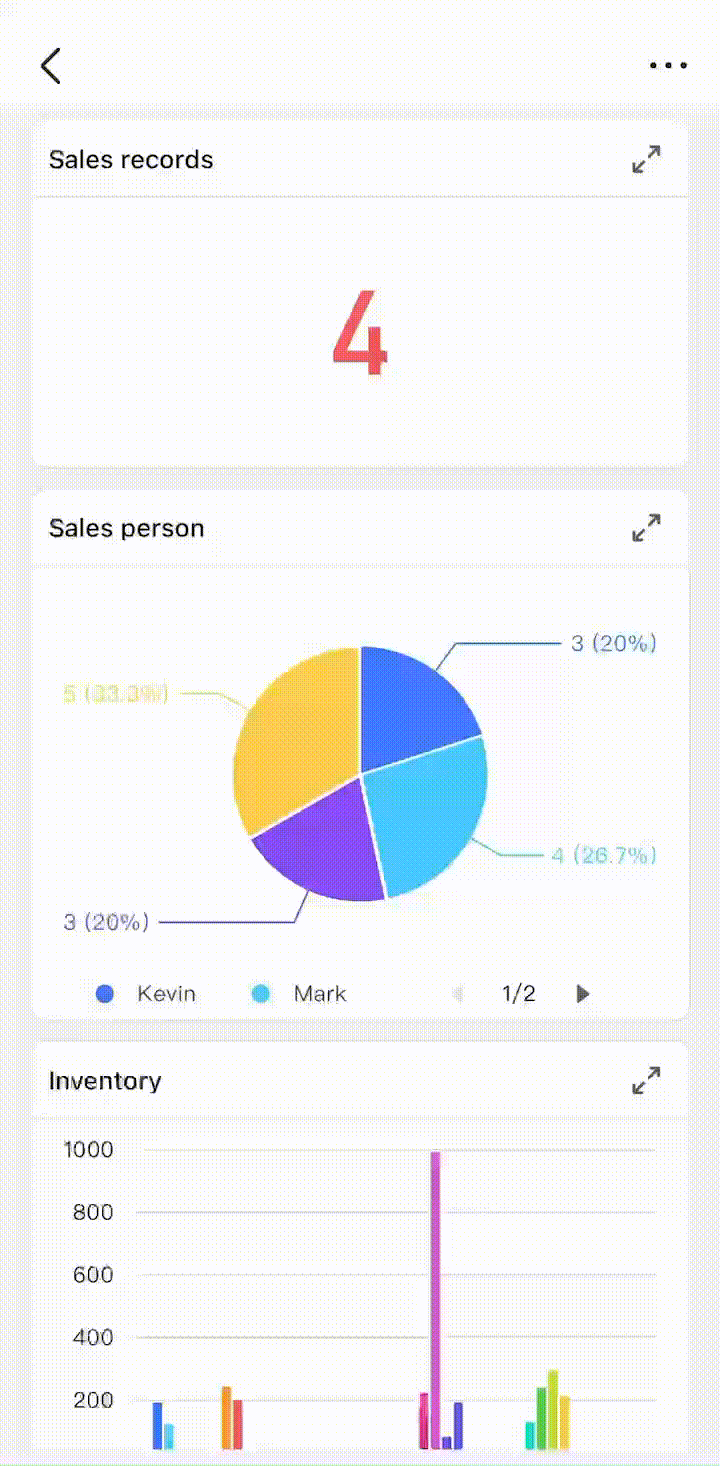Click Mark's cyan legend dot
The width and height of the screenshot is (720, 1466).
[x=261, y=994]
